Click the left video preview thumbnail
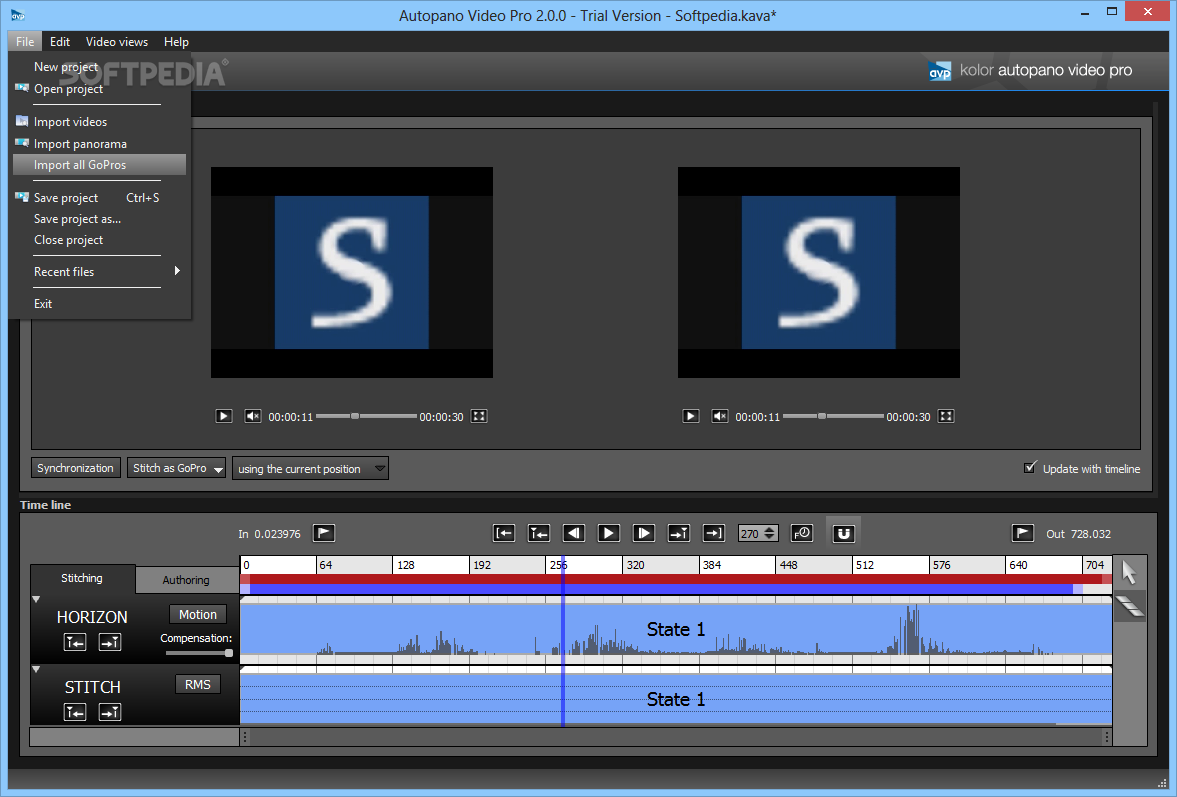Image resolution: width=1177 pixels, height=797 pixels. pyautogui.click(x=352, y=272)
